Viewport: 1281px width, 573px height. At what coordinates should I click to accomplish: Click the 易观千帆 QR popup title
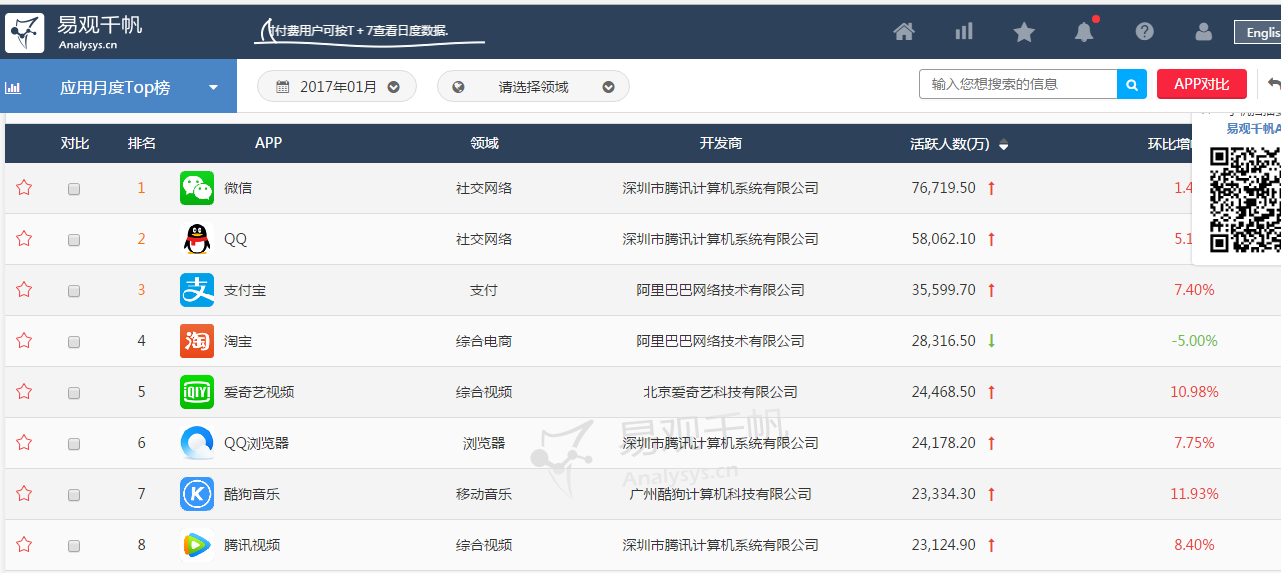click(1254, 128)
